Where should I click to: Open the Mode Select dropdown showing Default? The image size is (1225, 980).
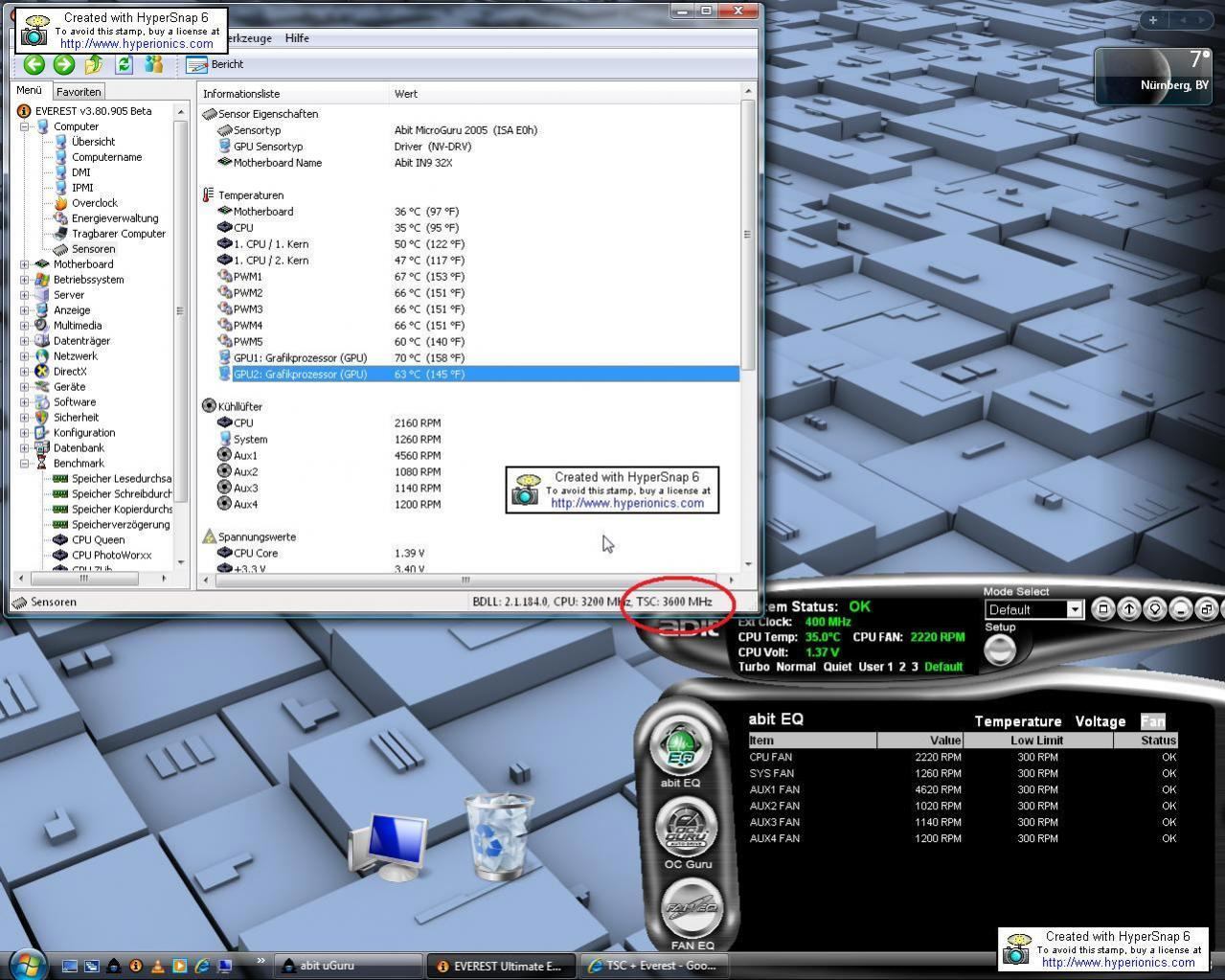coord(1033,609)
